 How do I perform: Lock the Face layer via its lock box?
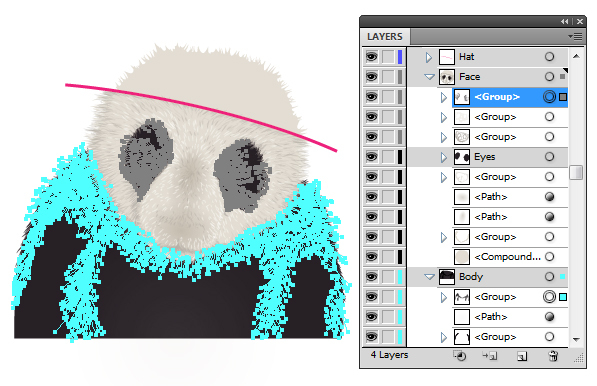[388, 77]
